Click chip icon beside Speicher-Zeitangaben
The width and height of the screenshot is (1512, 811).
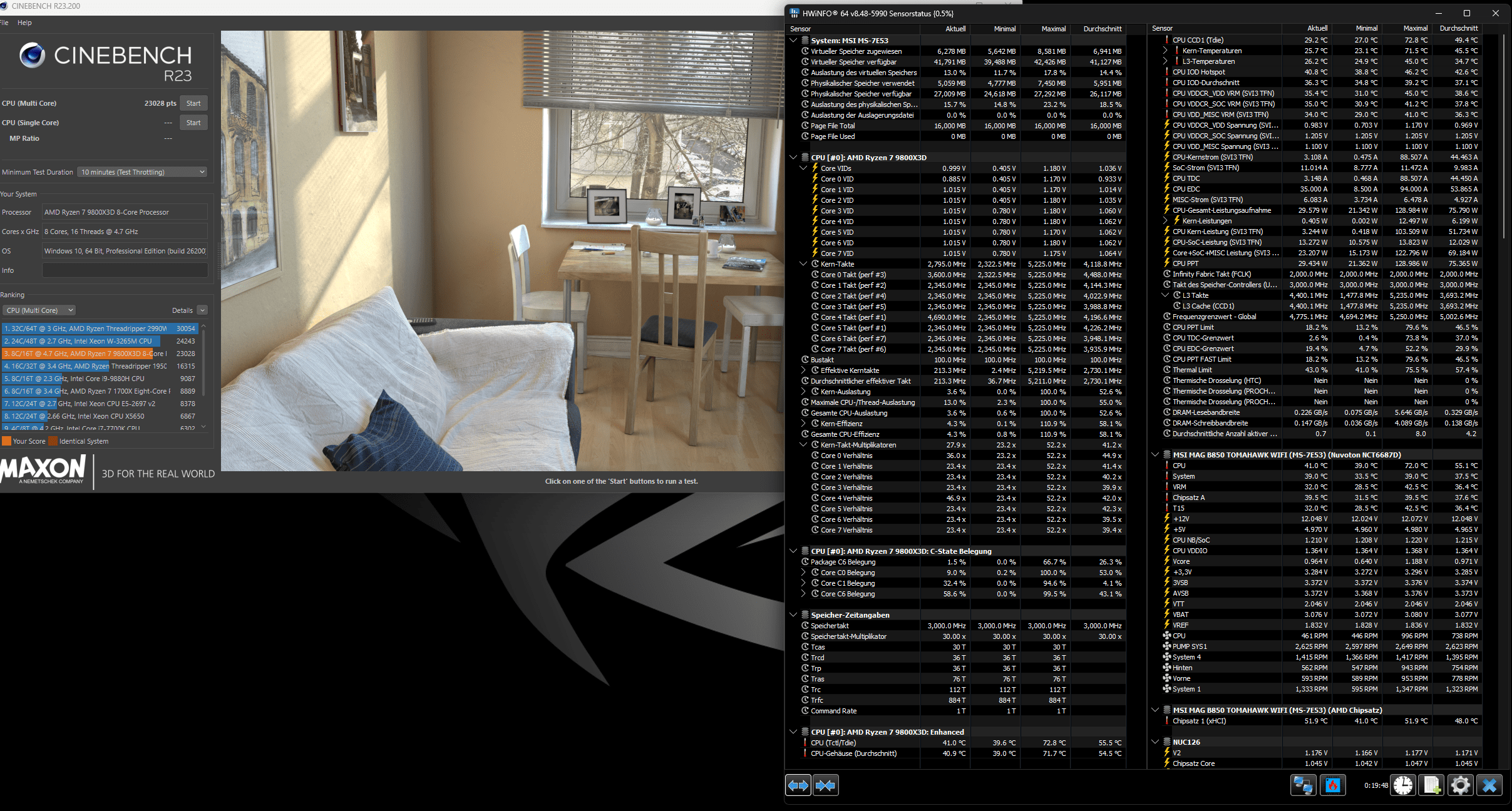pos(805,615)
